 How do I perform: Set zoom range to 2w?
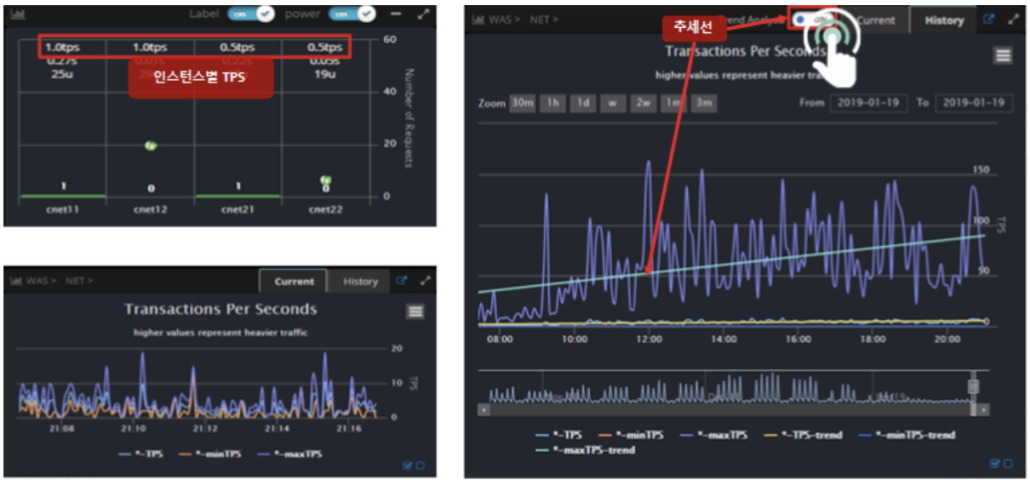[641, 103]
